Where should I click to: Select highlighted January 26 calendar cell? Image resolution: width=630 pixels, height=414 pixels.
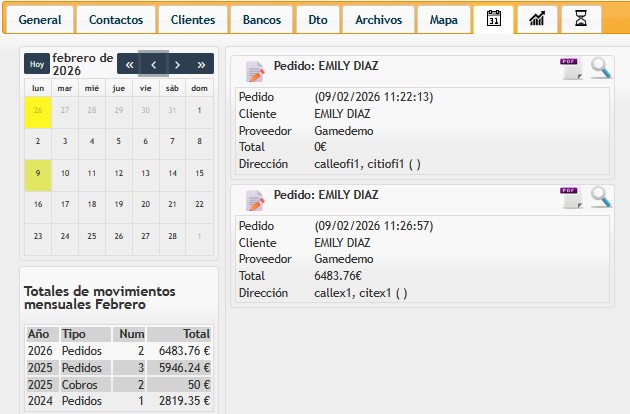point(38,113)
